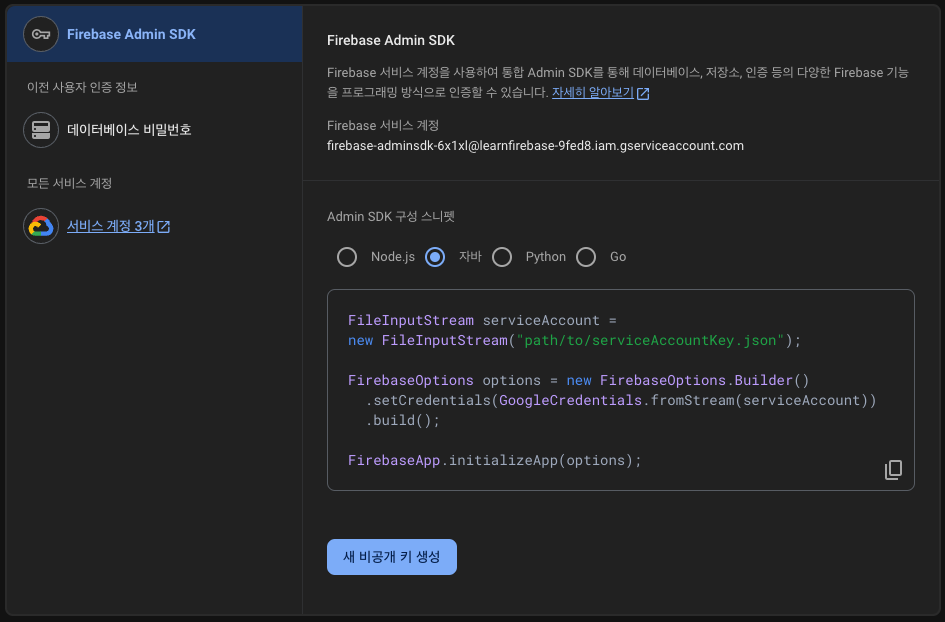This screenshot has width=945, height=622.
Task: Select the 자바 radio button
Action: 435,257
